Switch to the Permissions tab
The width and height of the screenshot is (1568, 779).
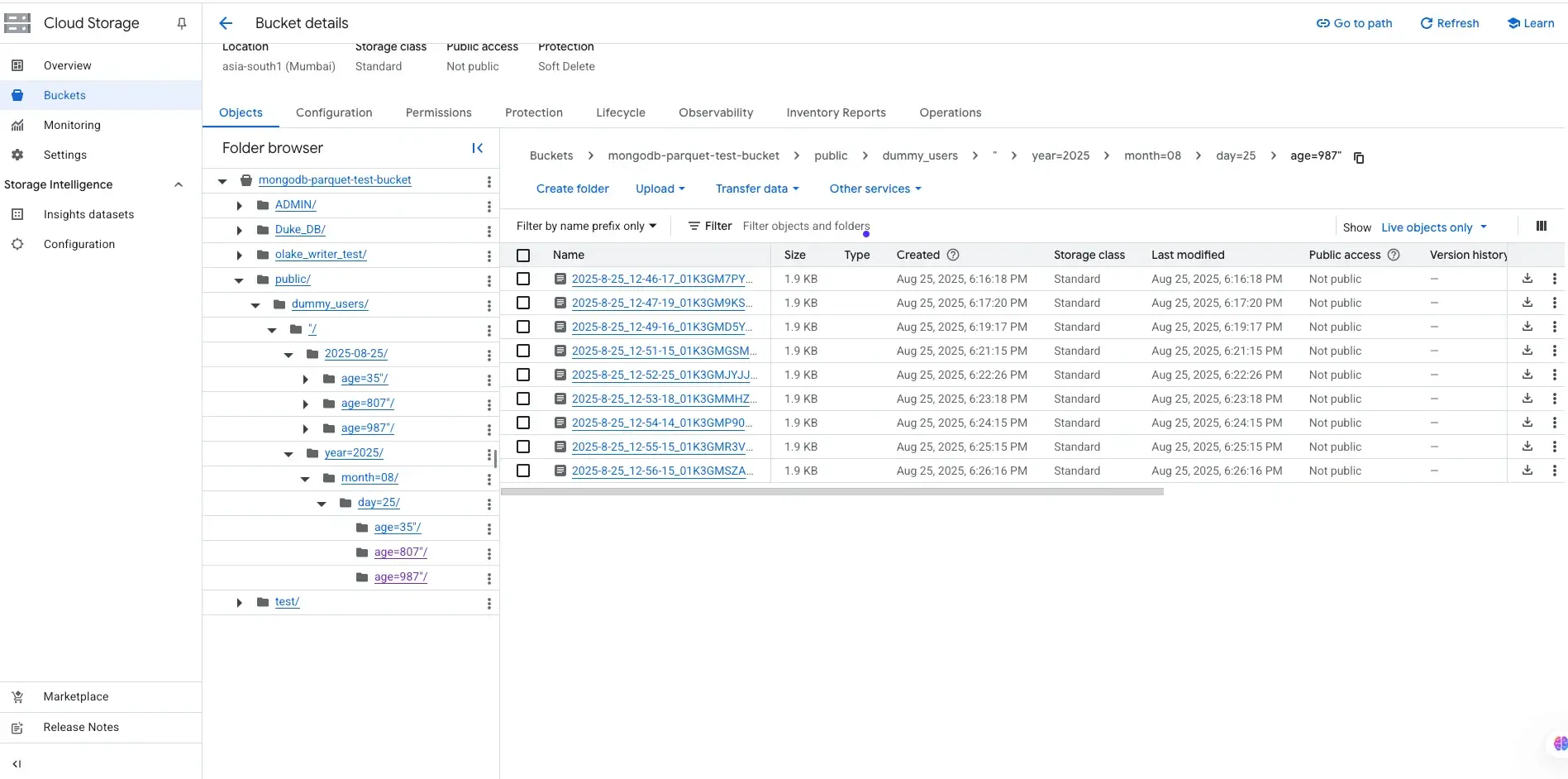point(438,112)
